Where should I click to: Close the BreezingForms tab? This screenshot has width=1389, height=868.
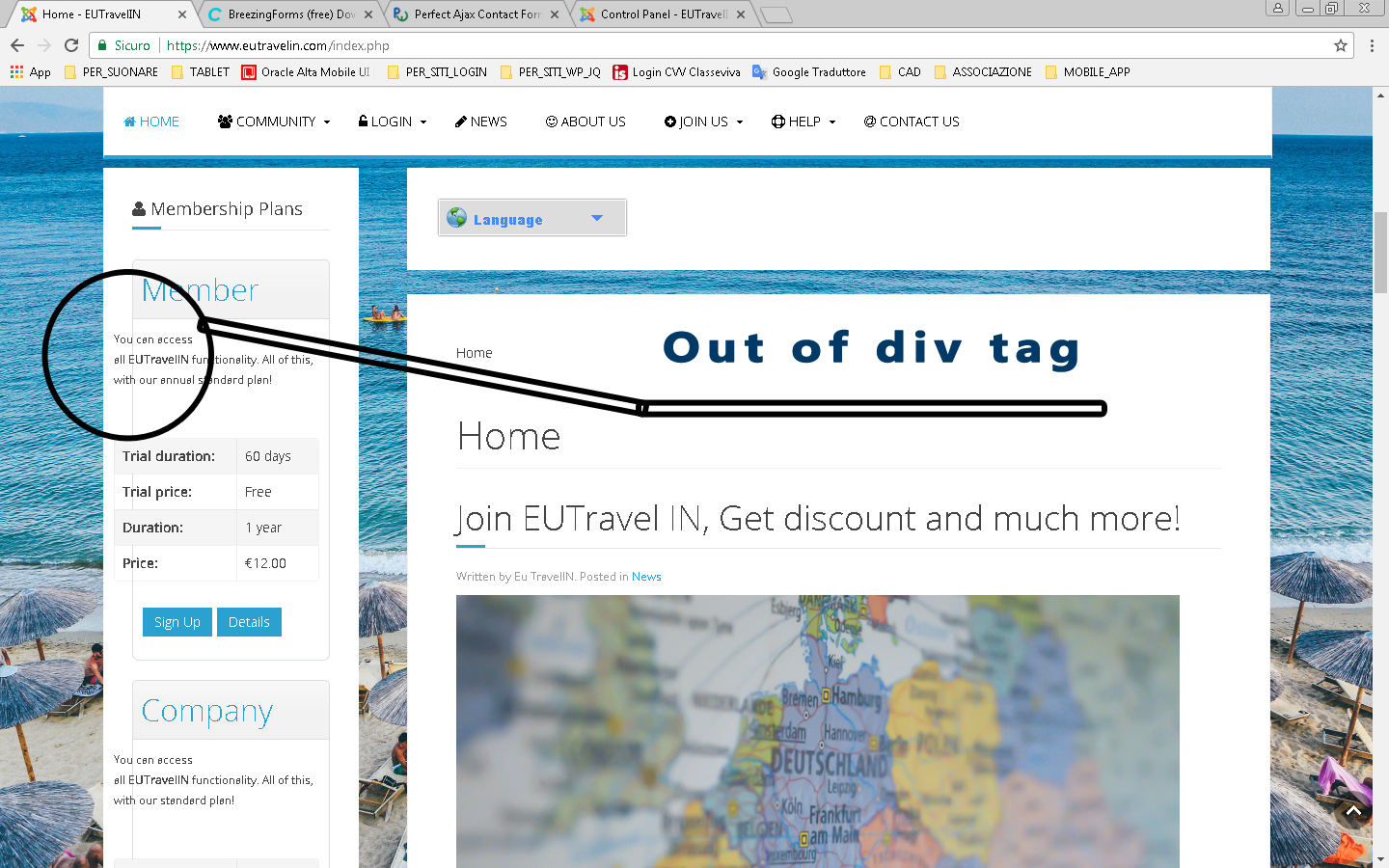pyautogui.click(x=368, y=14)
